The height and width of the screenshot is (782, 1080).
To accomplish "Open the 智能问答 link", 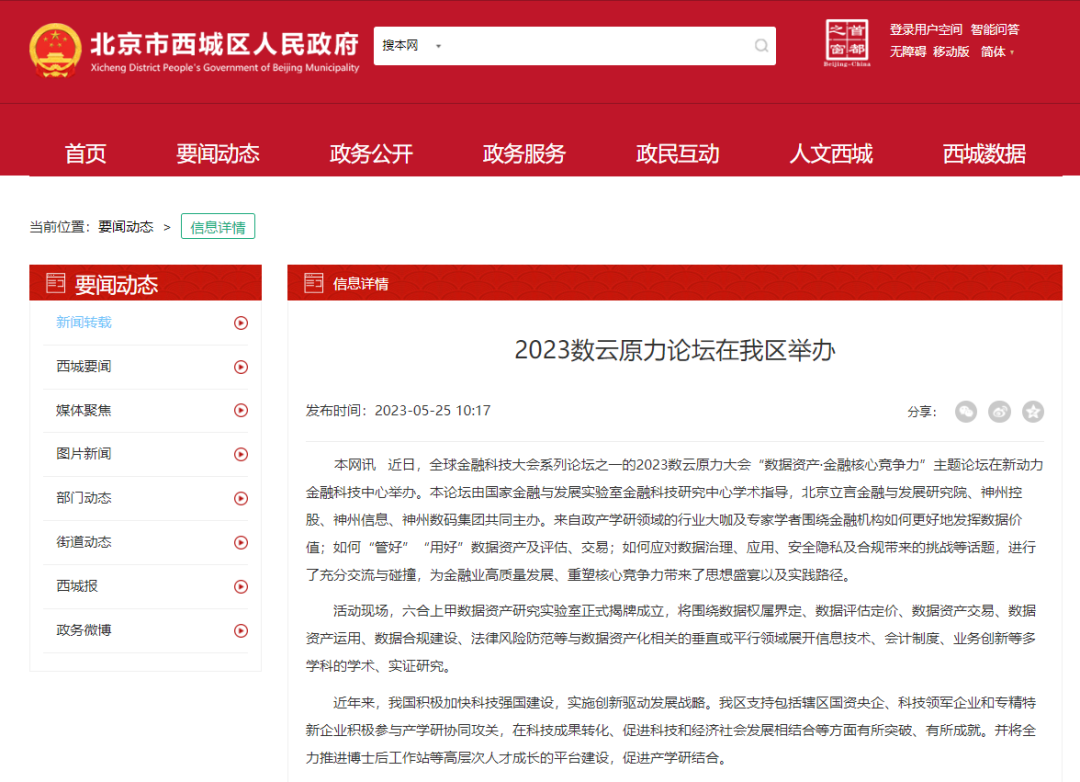I will pos(994,30).
